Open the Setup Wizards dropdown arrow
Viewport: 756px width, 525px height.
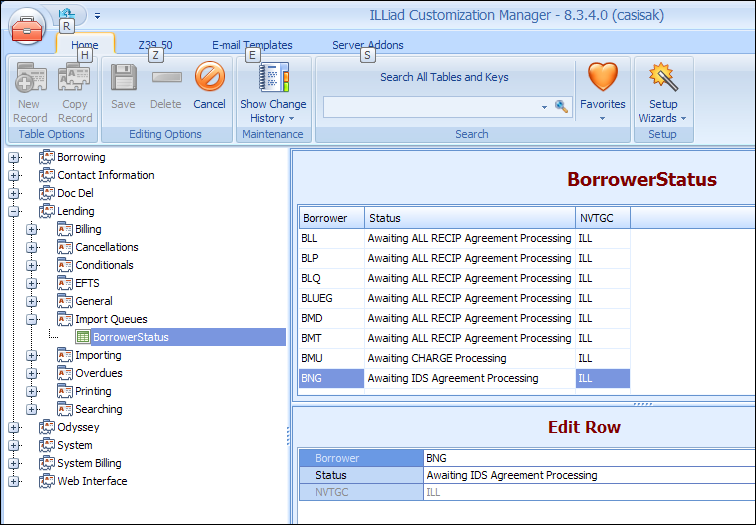tap(683, 119)
